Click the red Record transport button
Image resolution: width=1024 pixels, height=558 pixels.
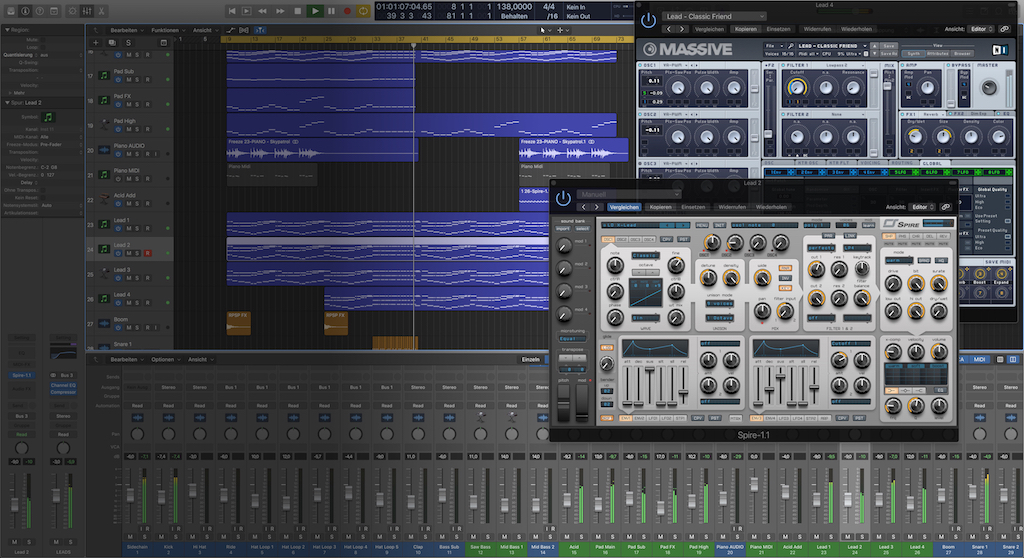tap(347, 10)
